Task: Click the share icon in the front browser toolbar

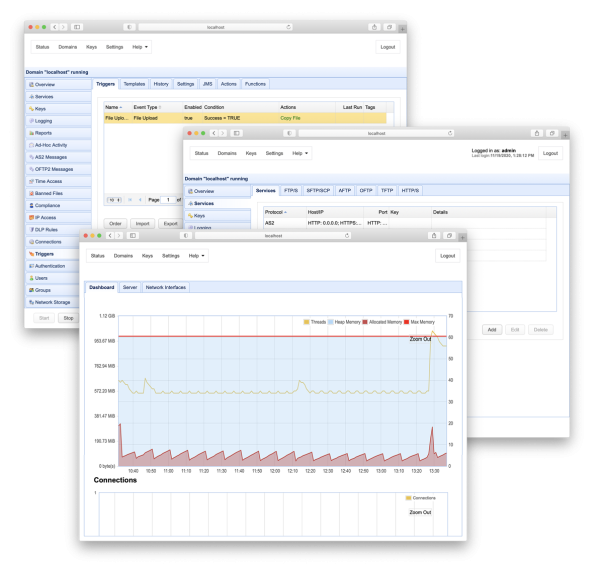Action: [433, 236]
